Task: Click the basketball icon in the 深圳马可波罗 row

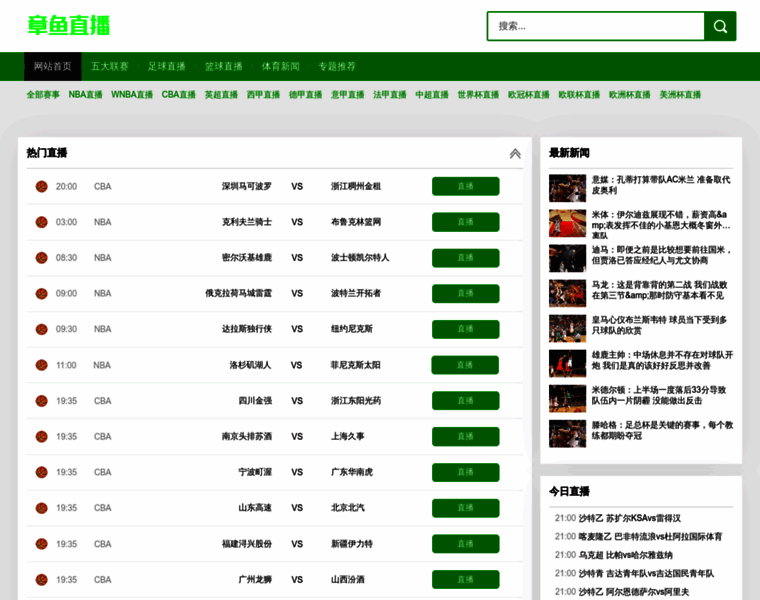Action: coord(42,186)
